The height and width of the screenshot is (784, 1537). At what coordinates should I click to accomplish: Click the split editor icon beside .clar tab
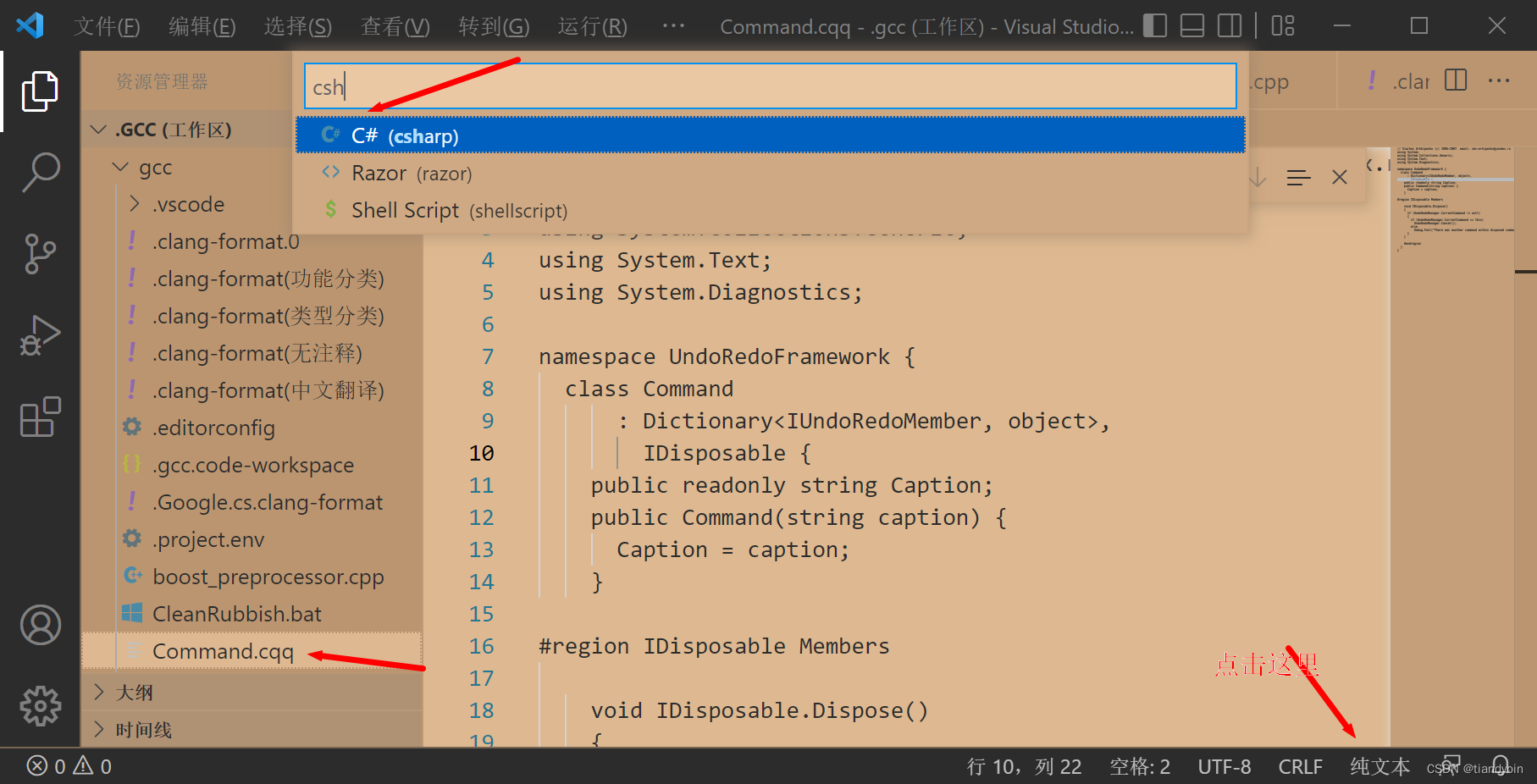coord(1456,80)
